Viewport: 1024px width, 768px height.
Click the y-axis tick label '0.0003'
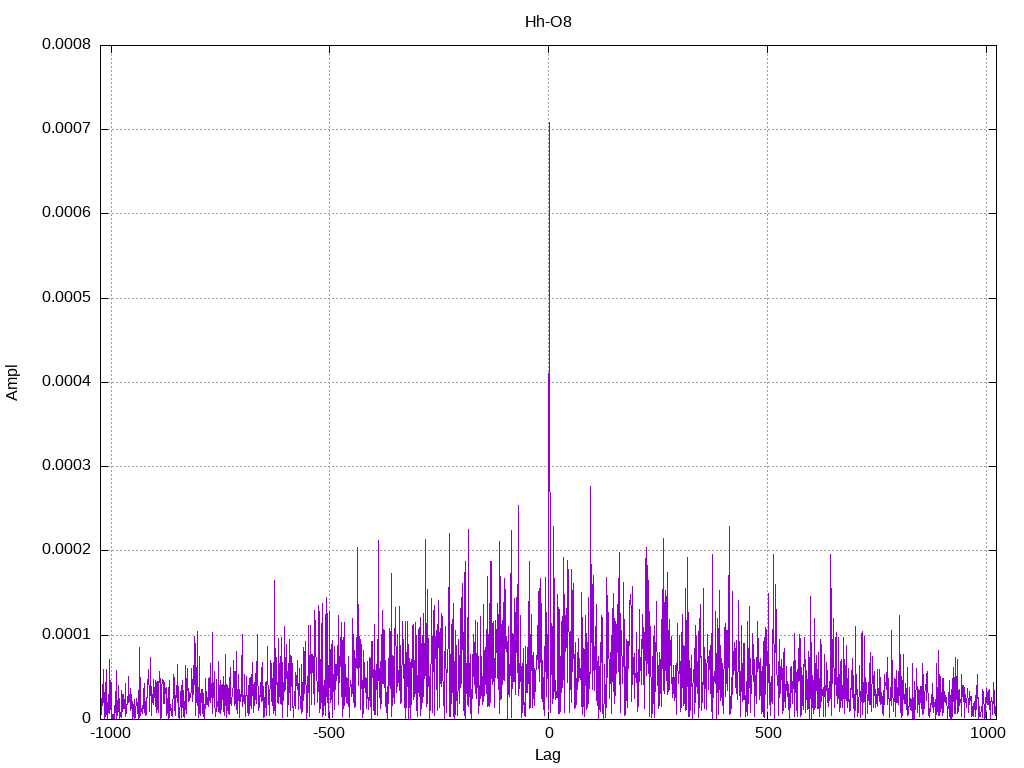pos(67,466)
